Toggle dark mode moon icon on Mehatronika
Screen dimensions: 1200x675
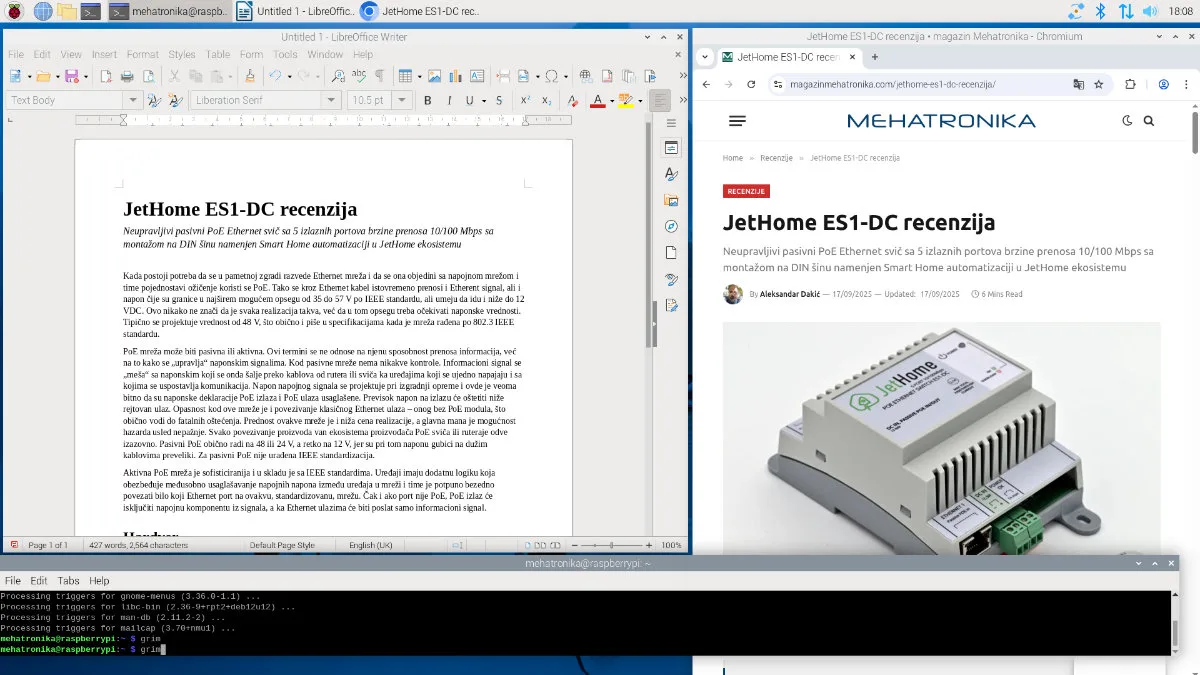(x=1127, y=120)
